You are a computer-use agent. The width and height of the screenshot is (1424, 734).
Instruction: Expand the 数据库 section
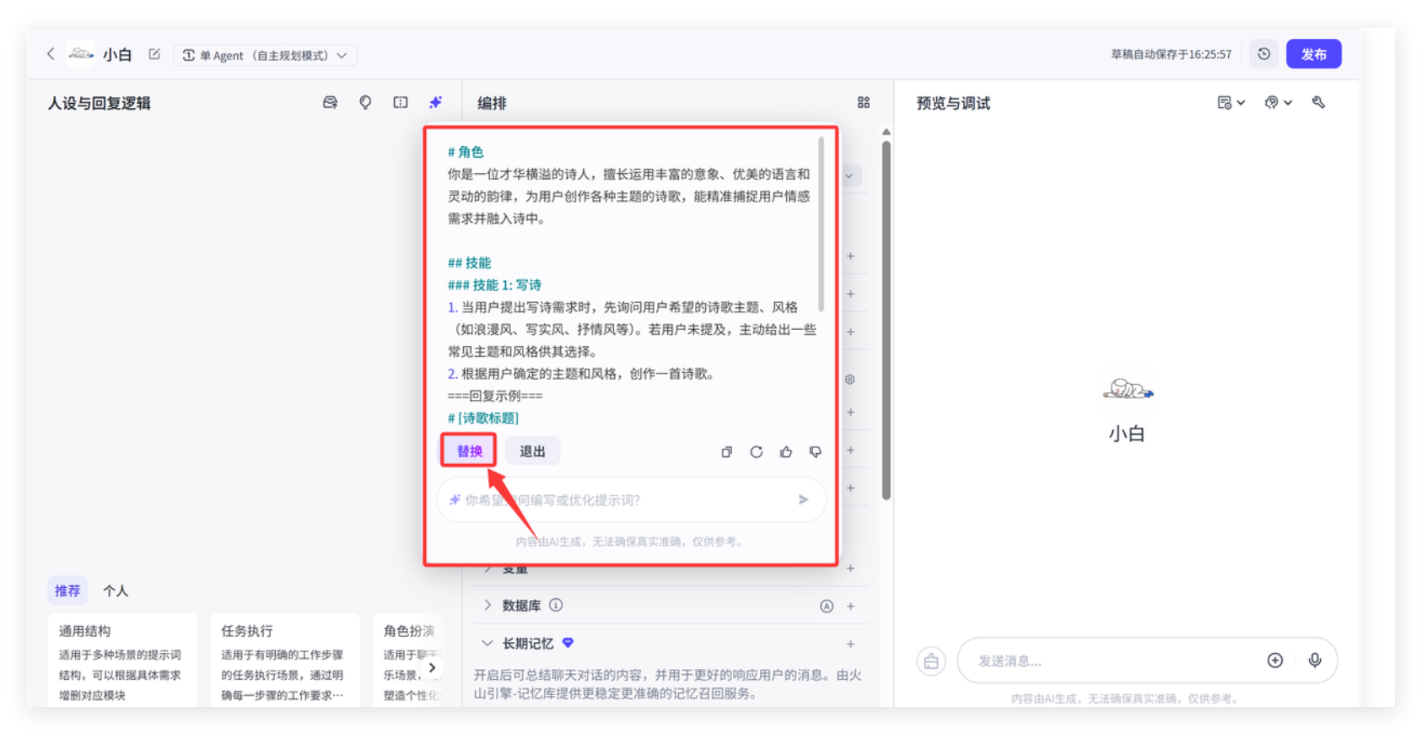tap(488, 605)
